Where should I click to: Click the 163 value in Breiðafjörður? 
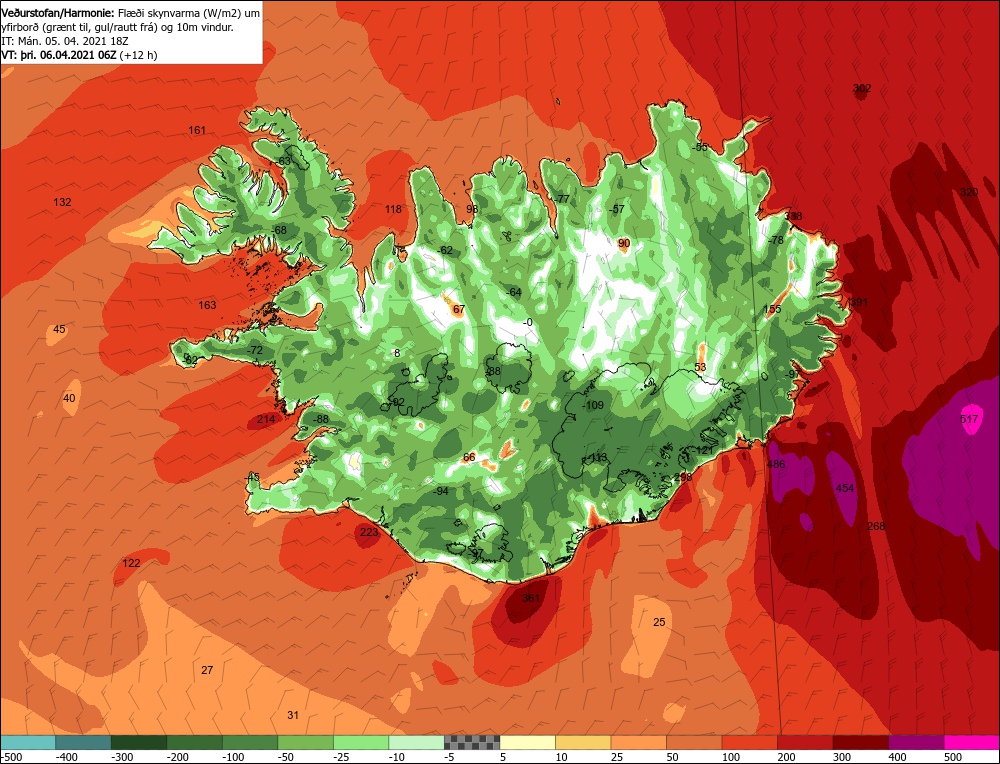coord(207,305)
